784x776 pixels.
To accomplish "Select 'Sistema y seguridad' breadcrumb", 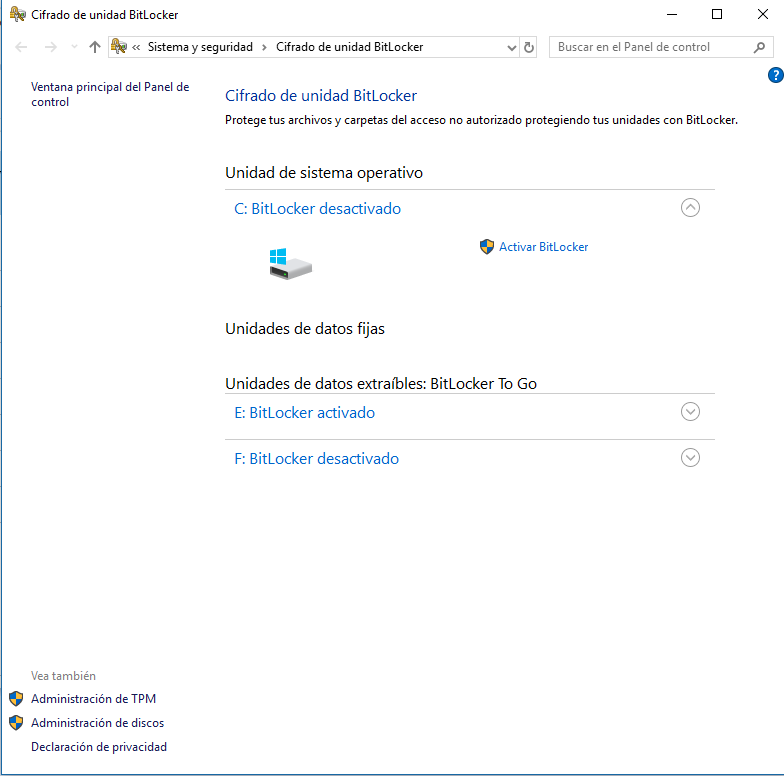I will point(200,47).
